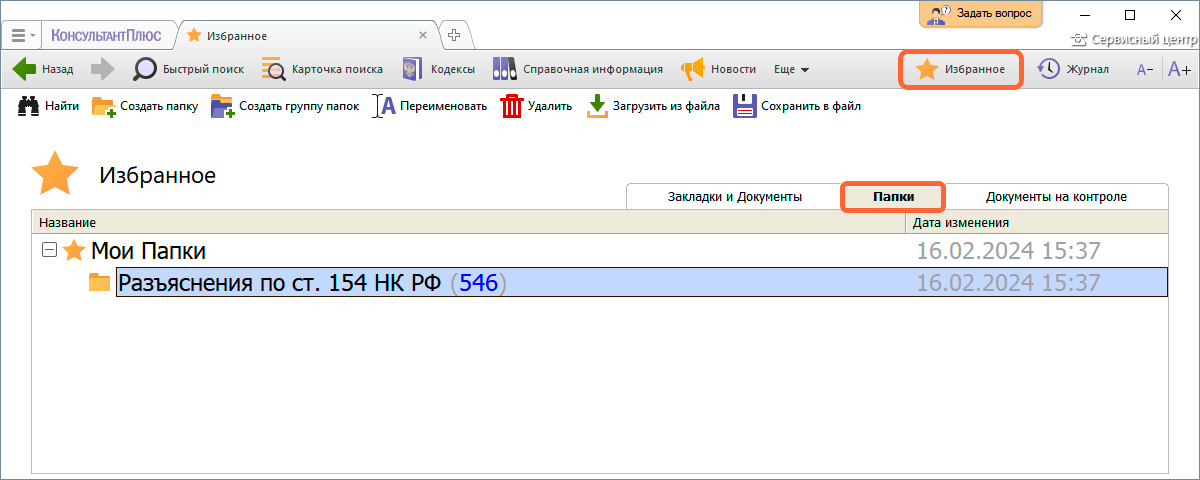This screenshot has height=480, width=1200.
Task: Click Сохранить в файл
Action: (x=797, y=105)
